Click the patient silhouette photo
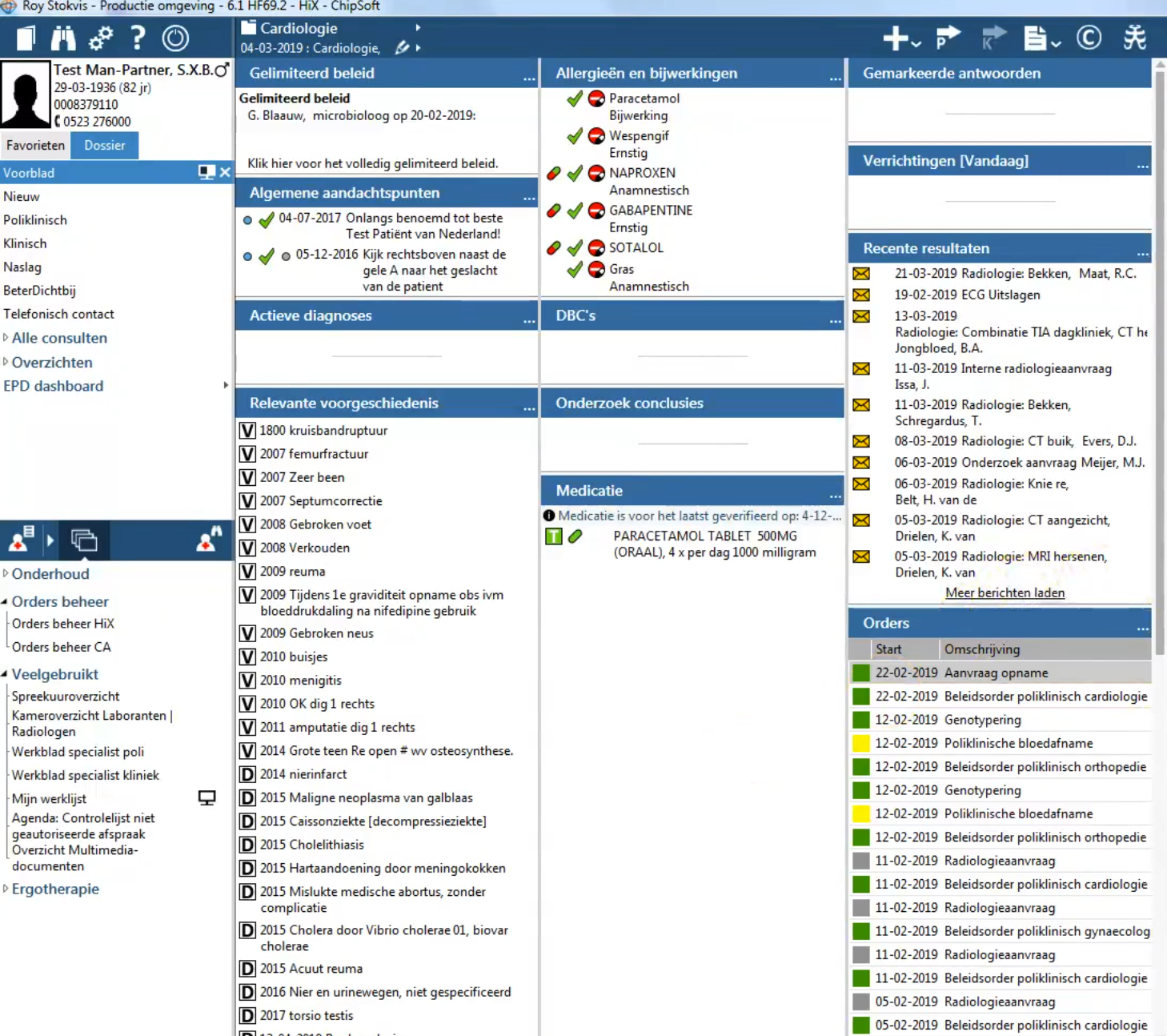The image size is (1167, 1036). tap(26, 94)
